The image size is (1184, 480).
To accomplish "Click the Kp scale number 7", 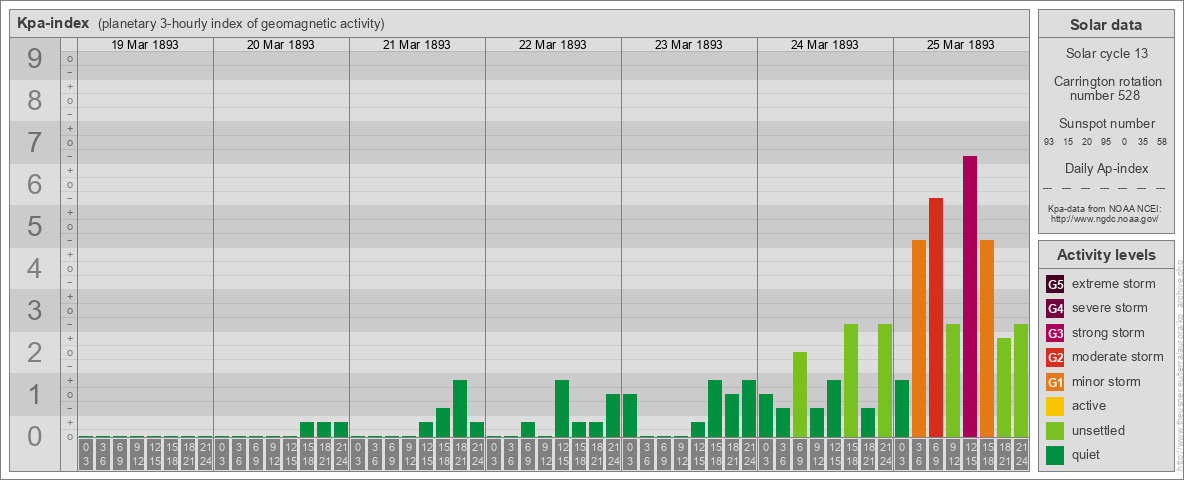I will (34, 143).
